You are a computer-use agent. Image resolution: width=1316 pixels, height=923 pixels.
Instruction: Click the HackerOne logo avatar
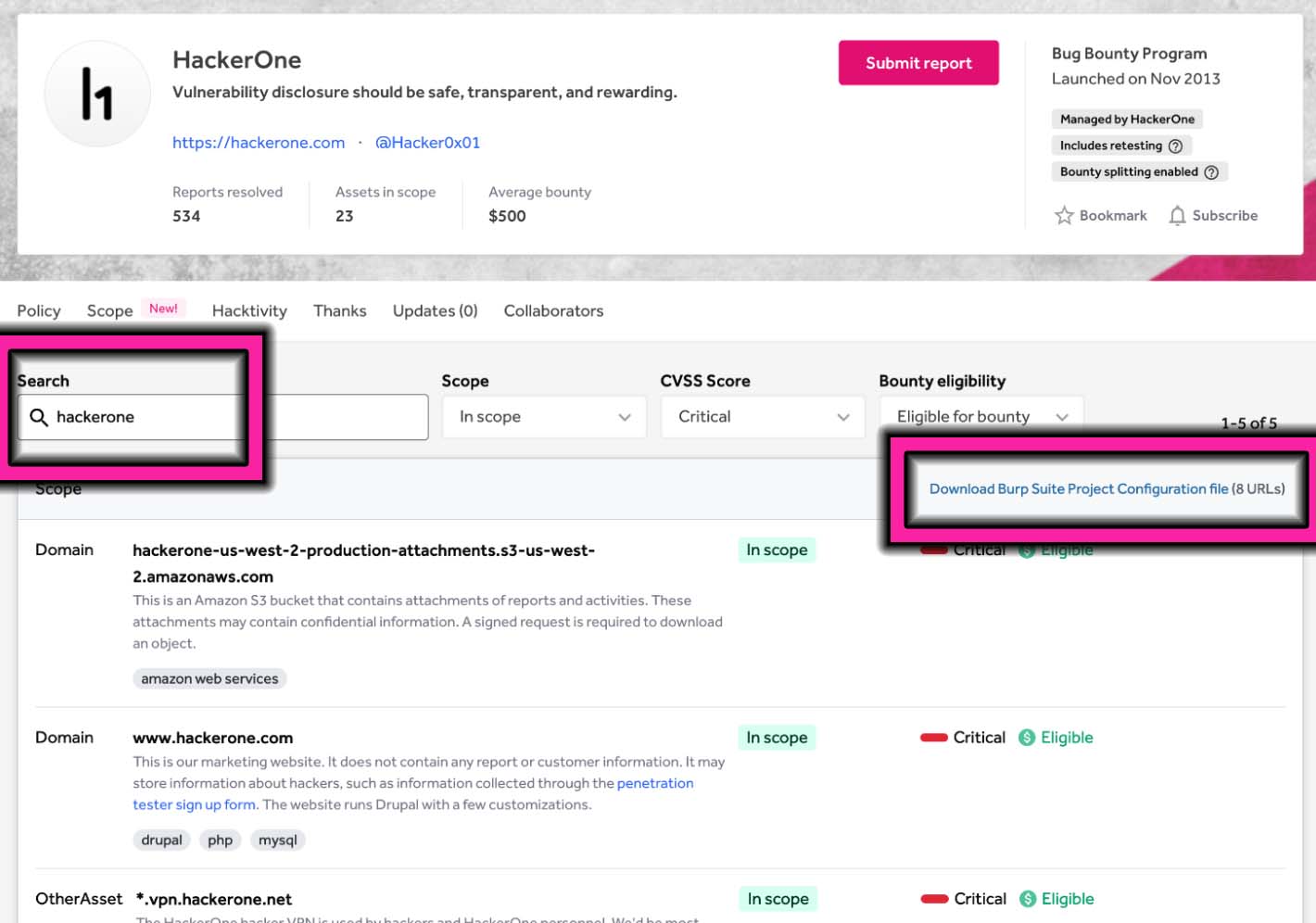coord(97,94)
